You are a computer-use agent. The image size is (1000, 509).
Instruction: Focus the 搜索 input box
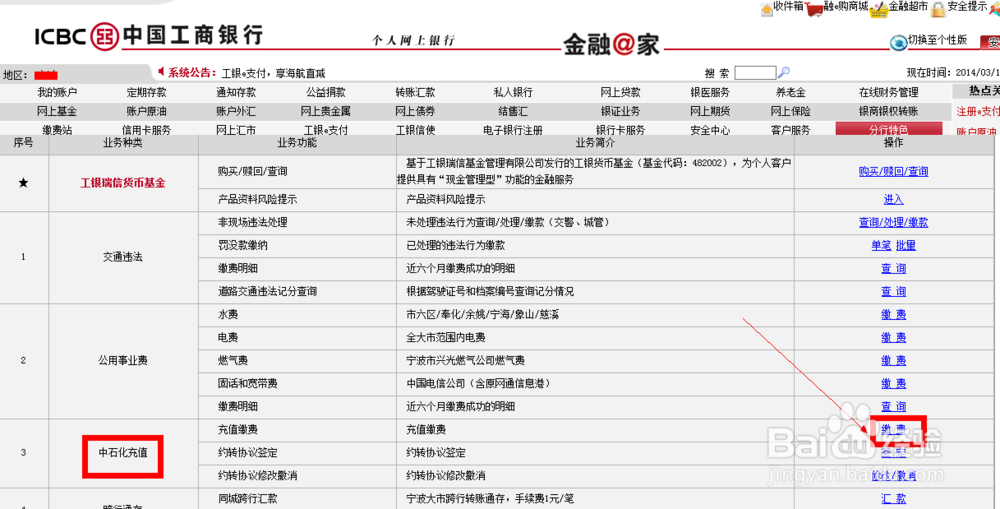756,72
